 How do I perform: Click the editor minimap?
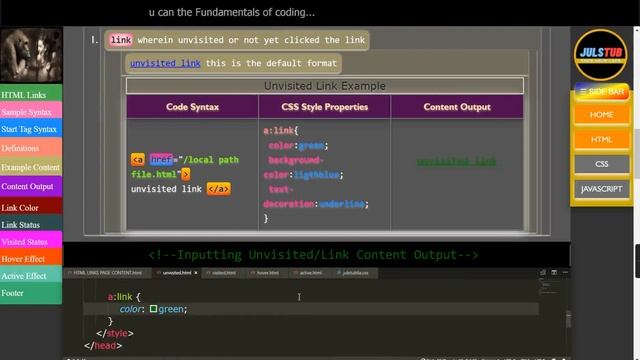tap(547, 286)
